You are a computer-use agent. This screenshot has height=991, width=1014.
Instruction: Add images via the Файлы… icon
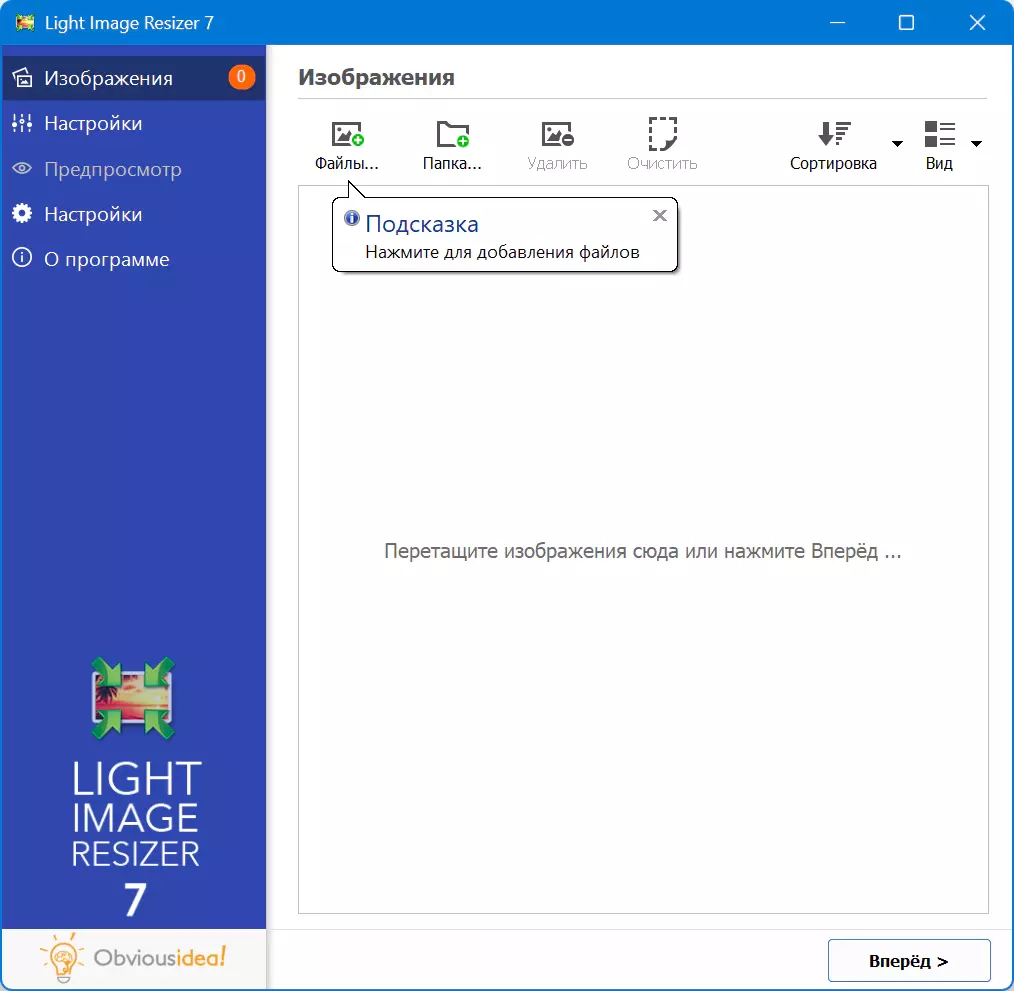tap(347, 134)
